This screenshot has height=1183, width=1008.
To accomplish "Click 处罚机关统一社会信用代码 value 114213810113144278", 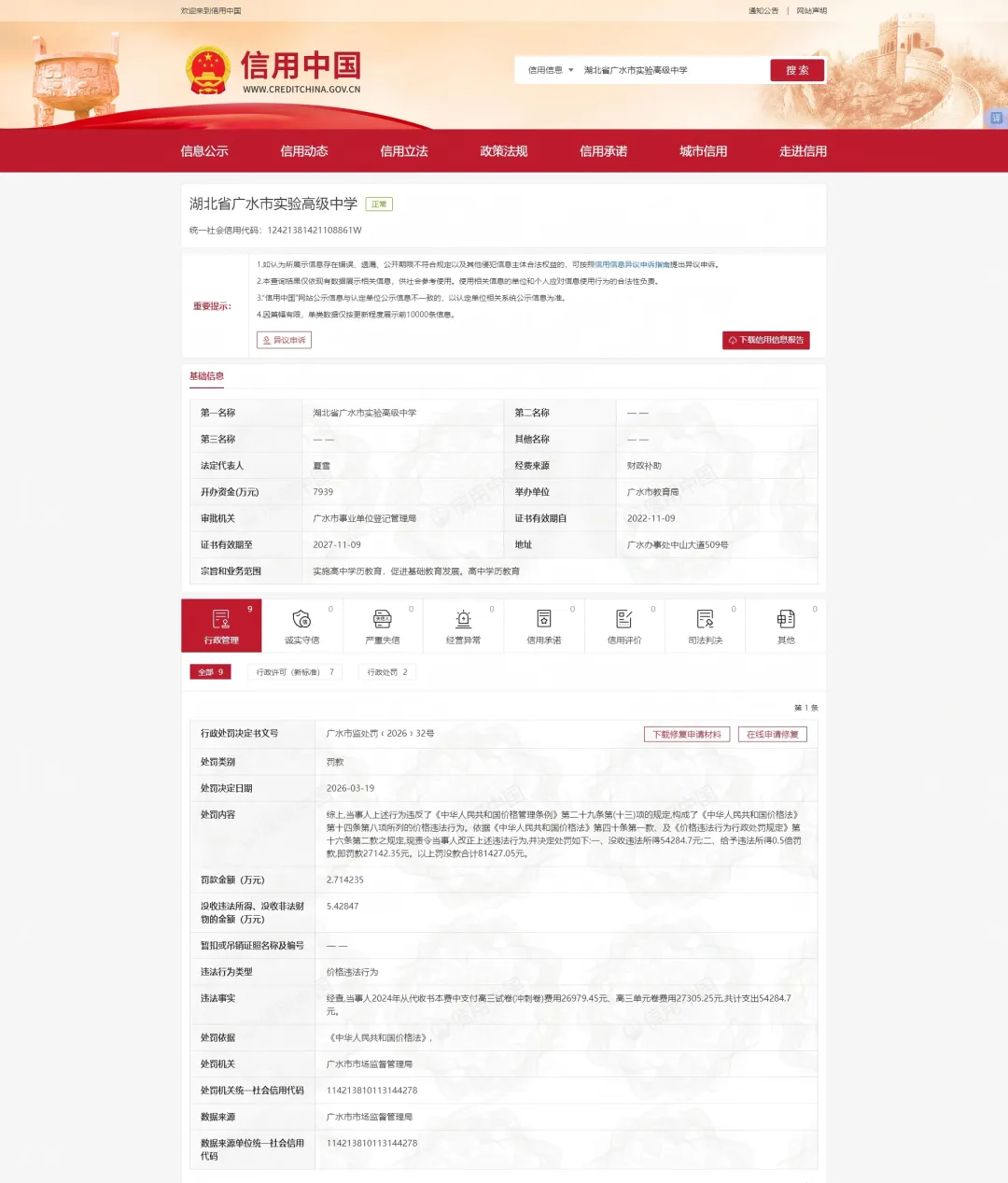I will 372,1091.
